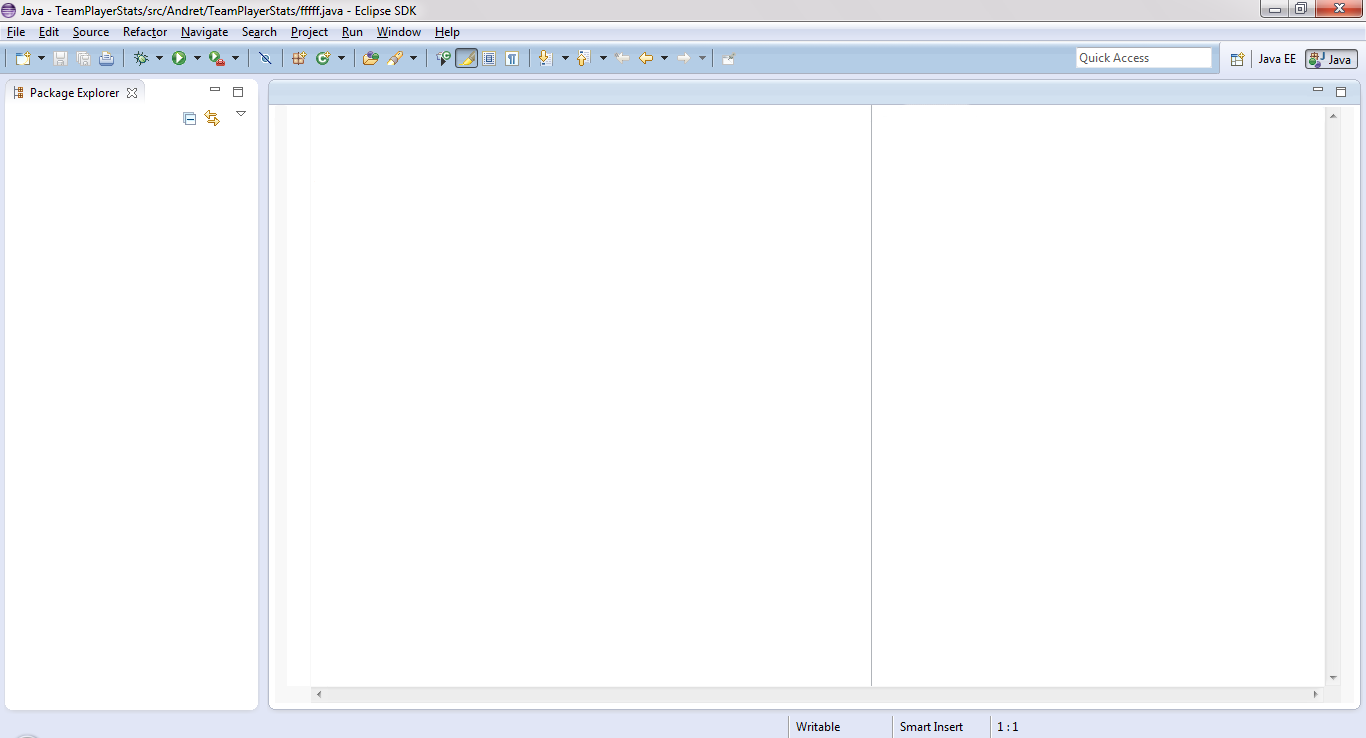This screenshot has height=738, width=1366.
Task: Click the Search flashlight icon
Action: click(x=395, y=58)
